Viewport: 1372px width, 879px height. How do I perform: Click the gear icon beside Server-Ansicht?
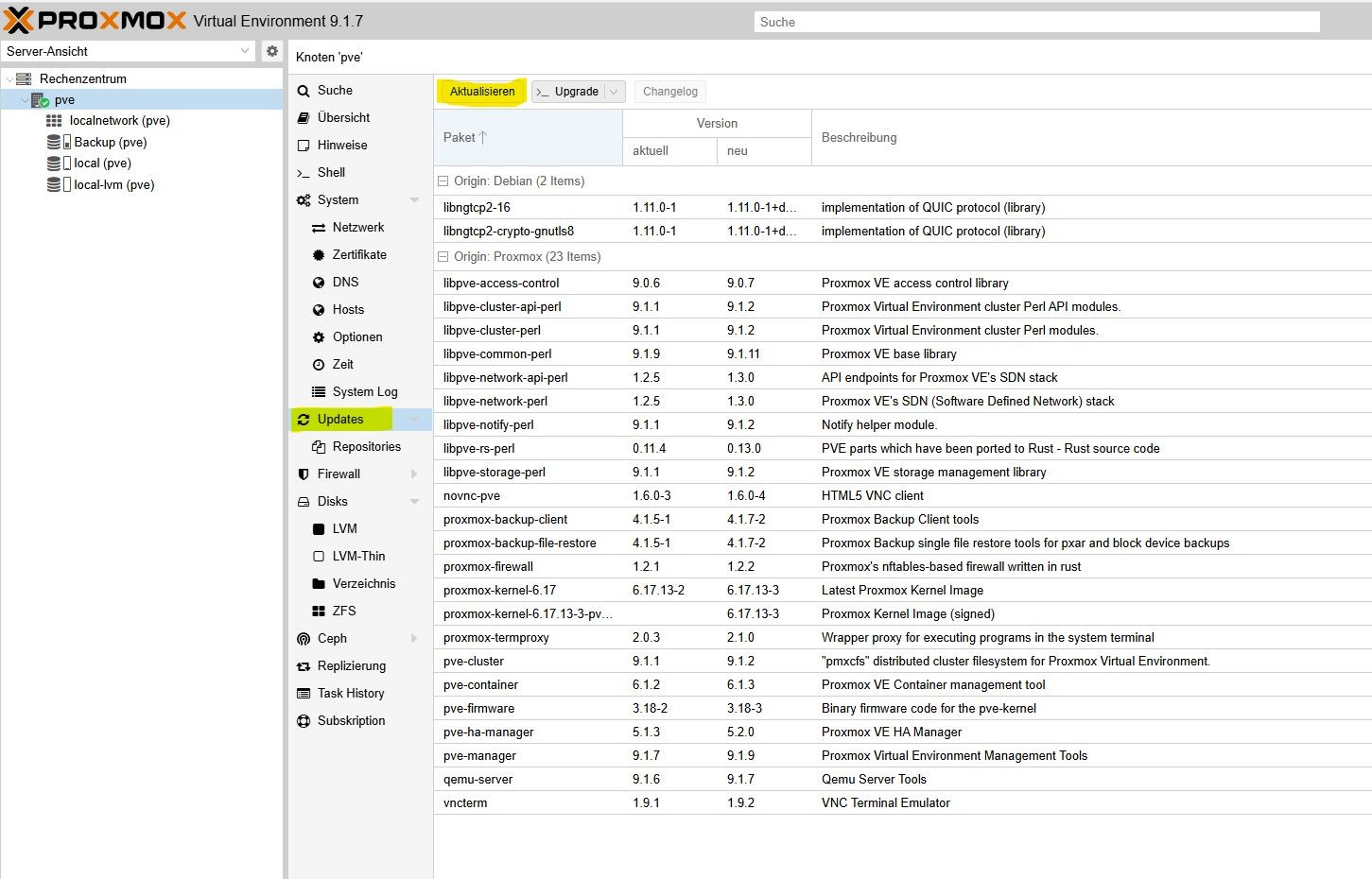tap(272, 51)
